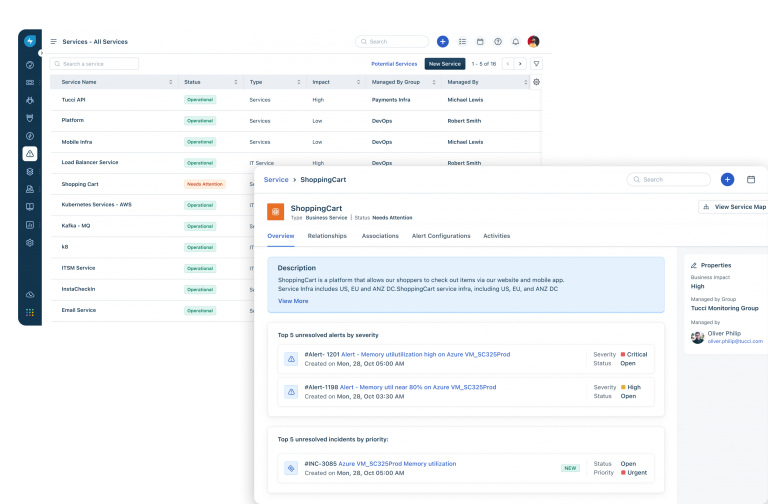The width and height of the screenshot is (768, 504).
Task: Click the New Service button
Action: click(444, 63)
